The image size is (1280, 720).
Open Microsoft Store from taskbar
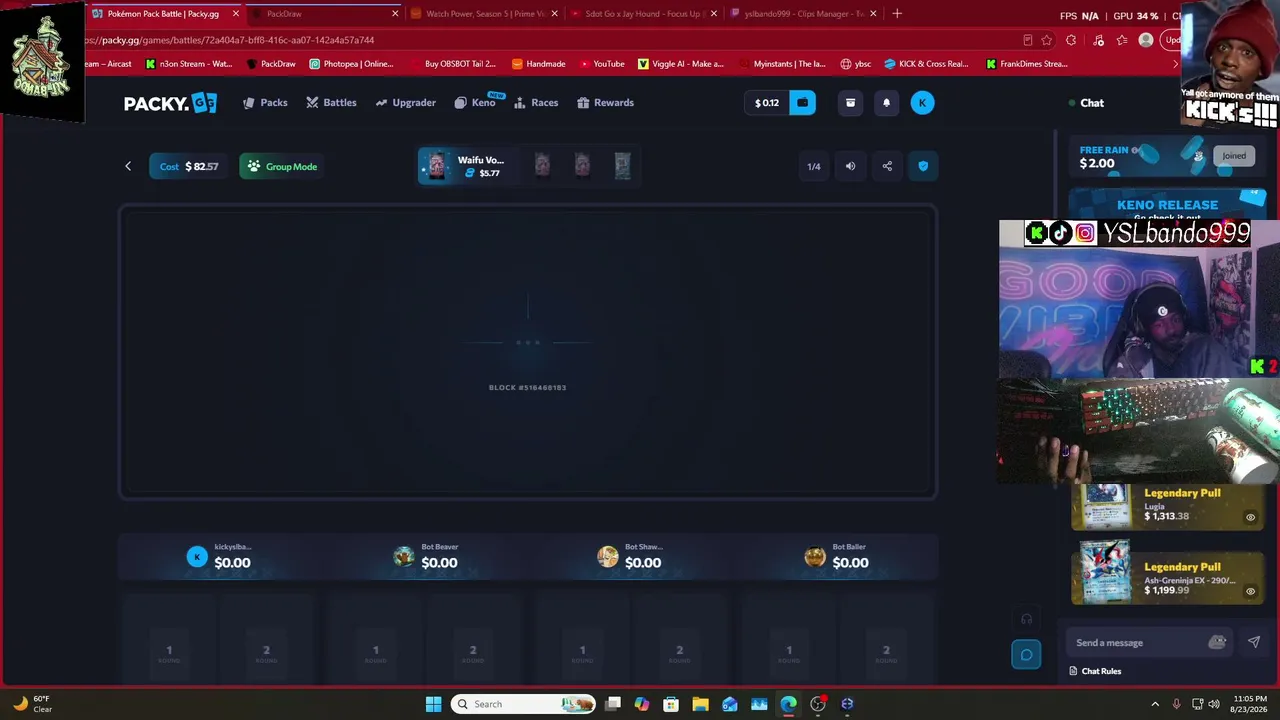(671, 704)
